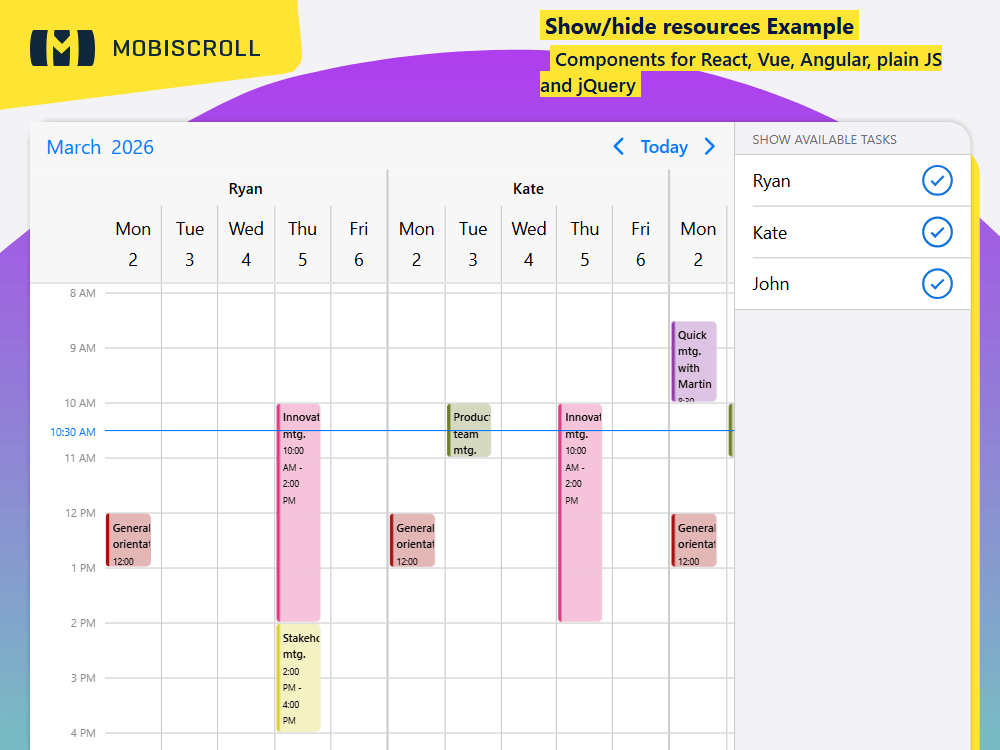Click the Ryan resource group header

(246, 188)
